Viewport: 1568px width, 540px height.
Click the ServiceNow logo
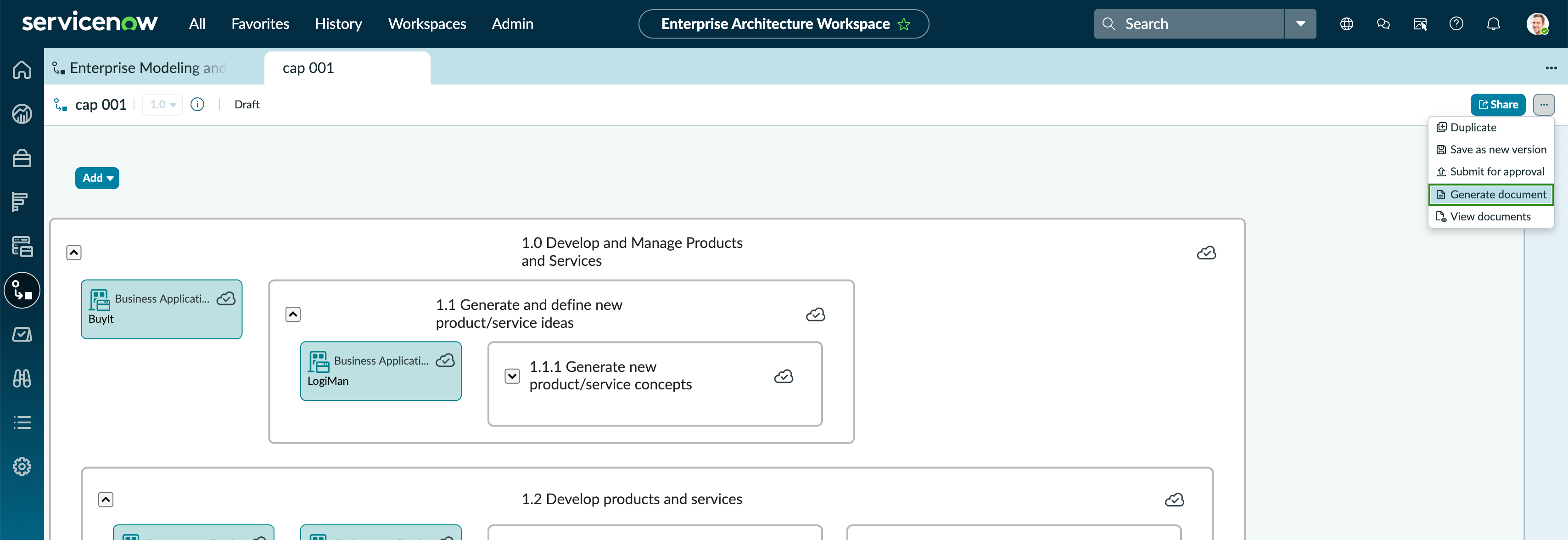tap(90, 22)
